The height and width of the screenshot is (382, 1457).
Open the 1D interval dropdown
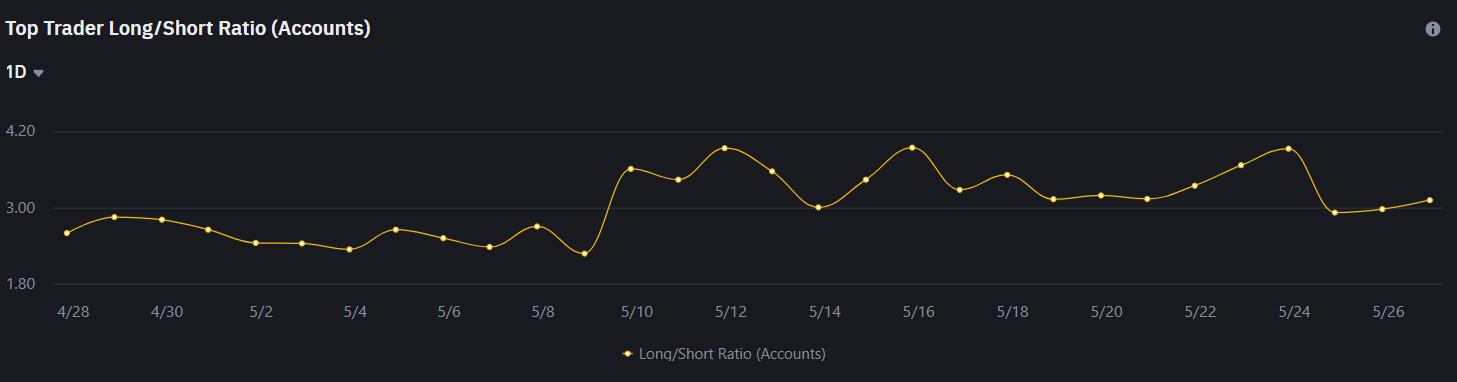(x=25, y=72)
